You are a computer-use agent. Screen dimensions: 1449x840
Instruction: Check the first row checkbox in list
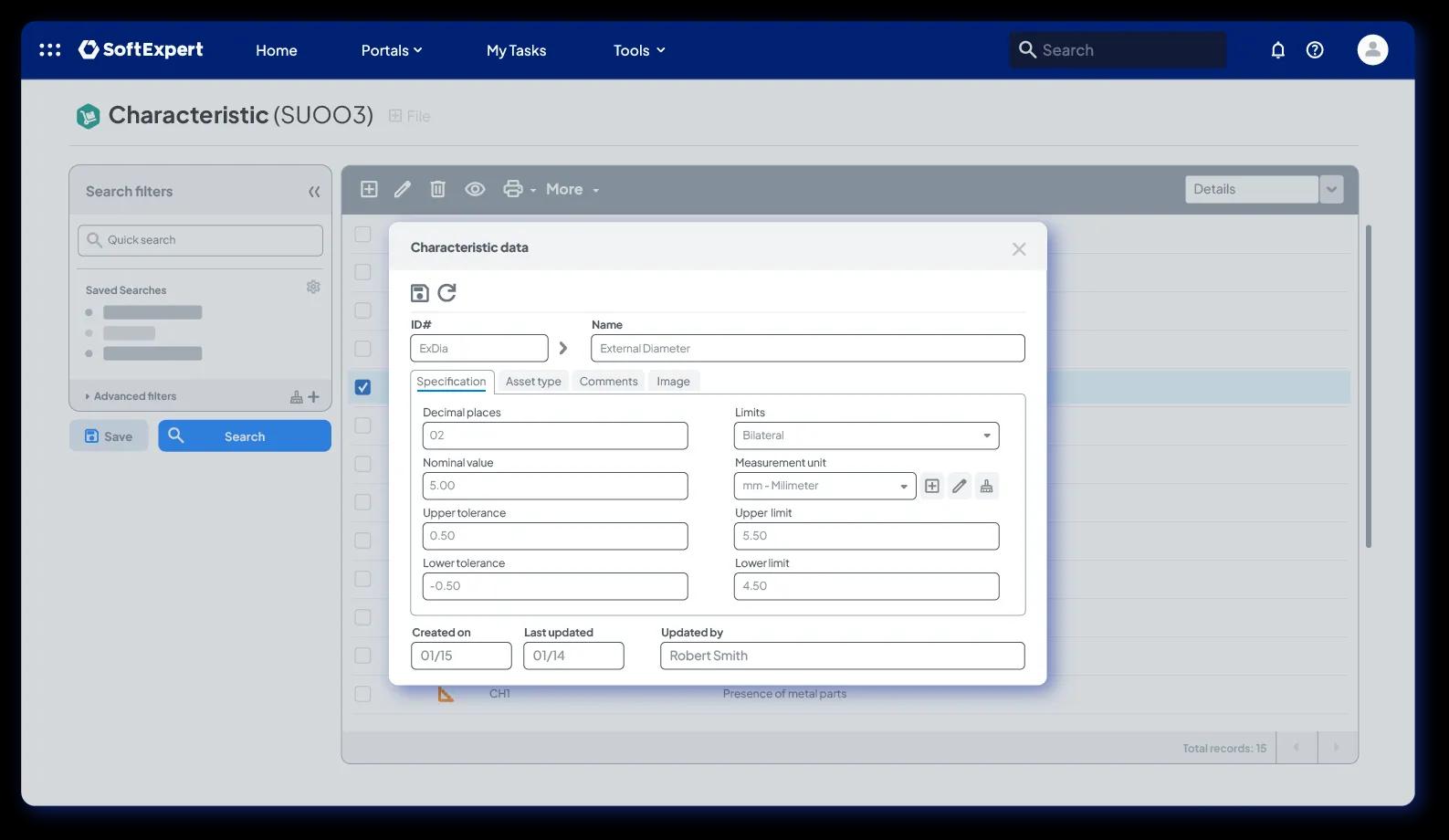pyautogui.click(x=362, y=234)
